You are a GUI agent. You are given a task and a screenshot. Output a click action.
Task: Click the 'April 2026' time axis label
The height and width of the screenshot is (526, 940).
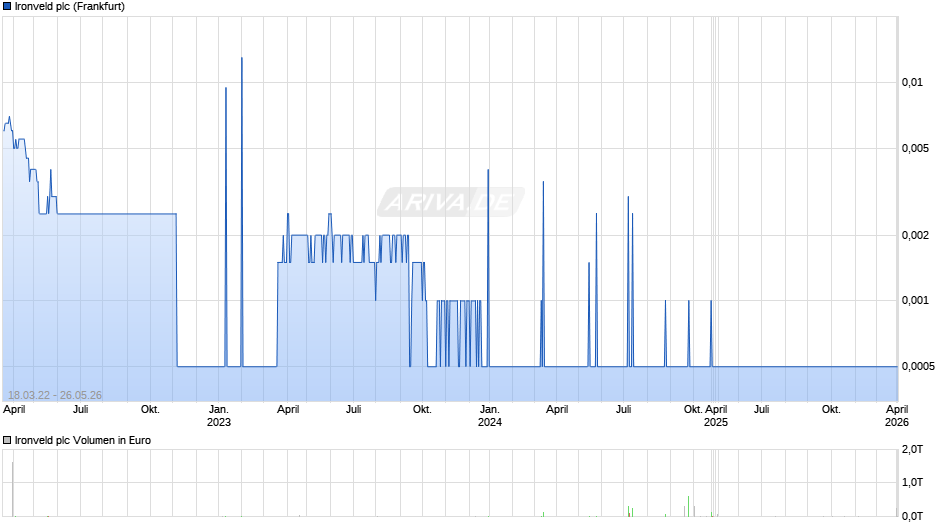pyautogui.click(x=897, y=416)
